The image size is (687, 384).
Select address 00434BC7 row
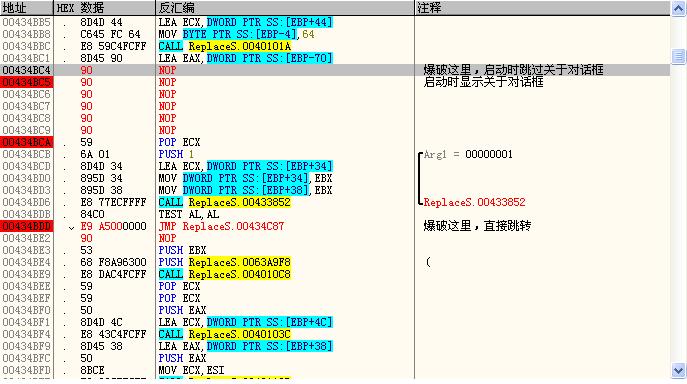27,106
